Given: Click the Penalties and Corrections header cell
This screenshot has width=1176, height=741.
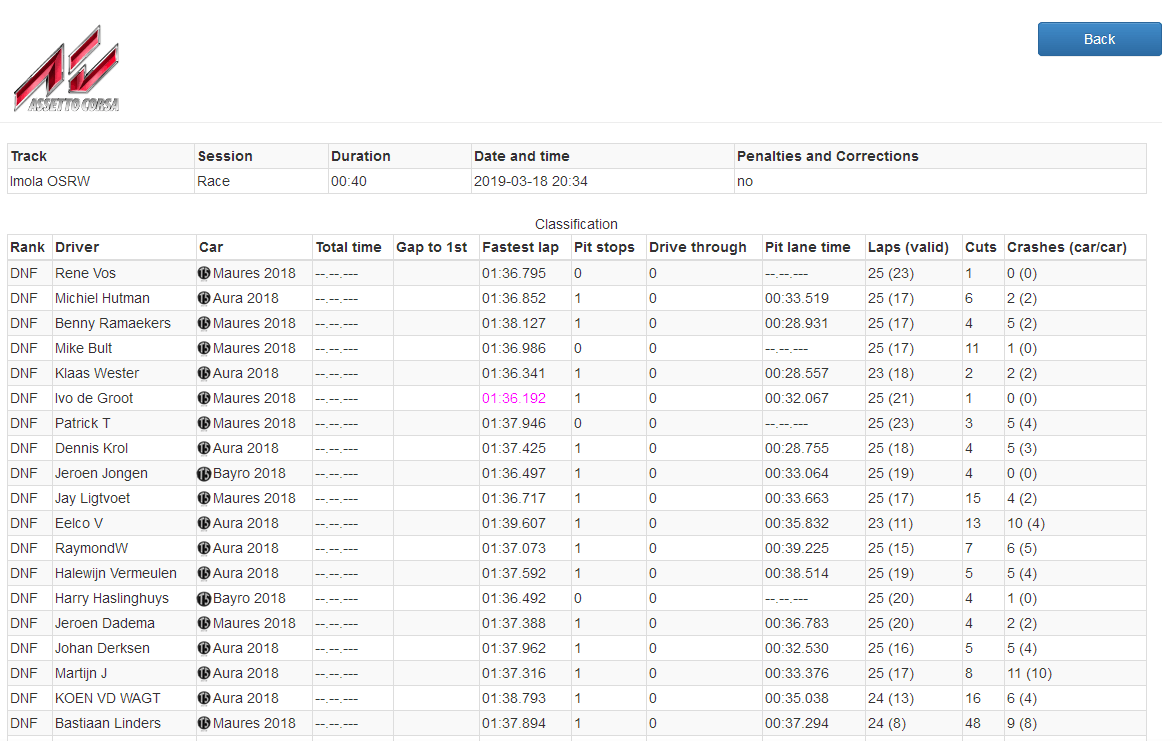Looking at the screenshot, I should [827, 156].
